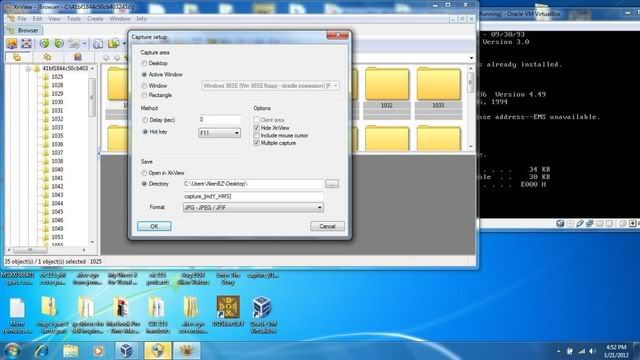
Task: Select the Active Window radio button
Action: tap(144, 75)
